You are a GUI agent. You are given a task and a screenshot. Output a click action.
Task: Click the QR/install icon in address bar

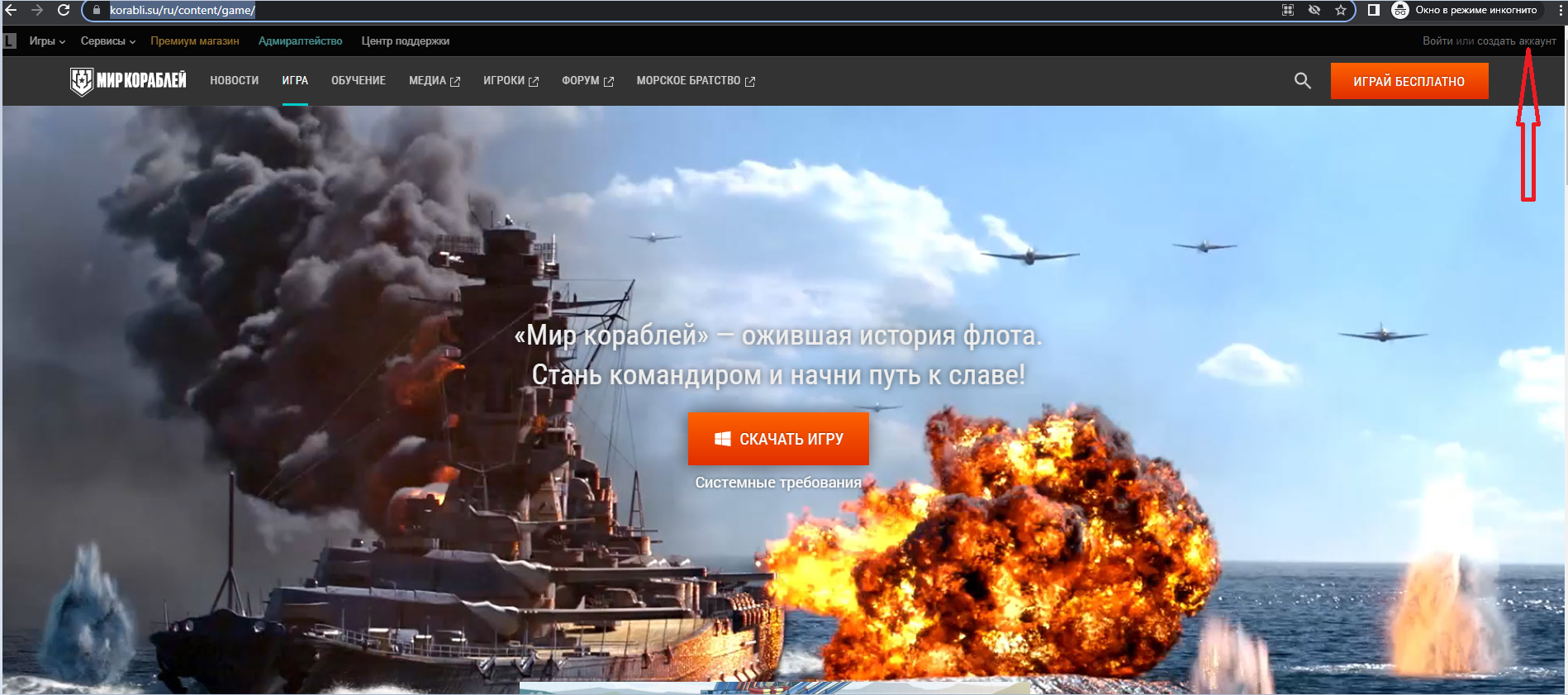[x=1288, y=11]
